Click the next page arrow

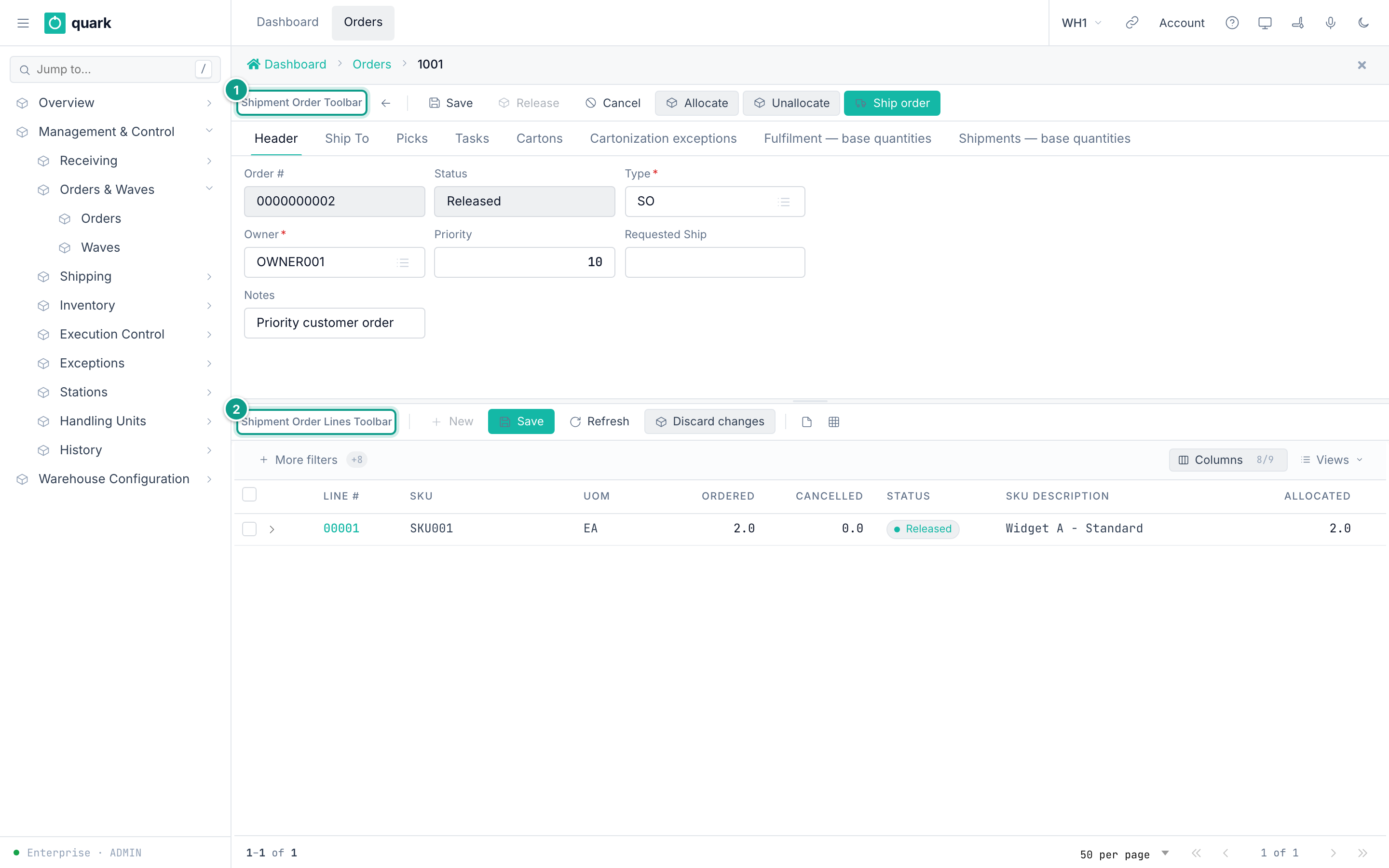pos(1334,853)
